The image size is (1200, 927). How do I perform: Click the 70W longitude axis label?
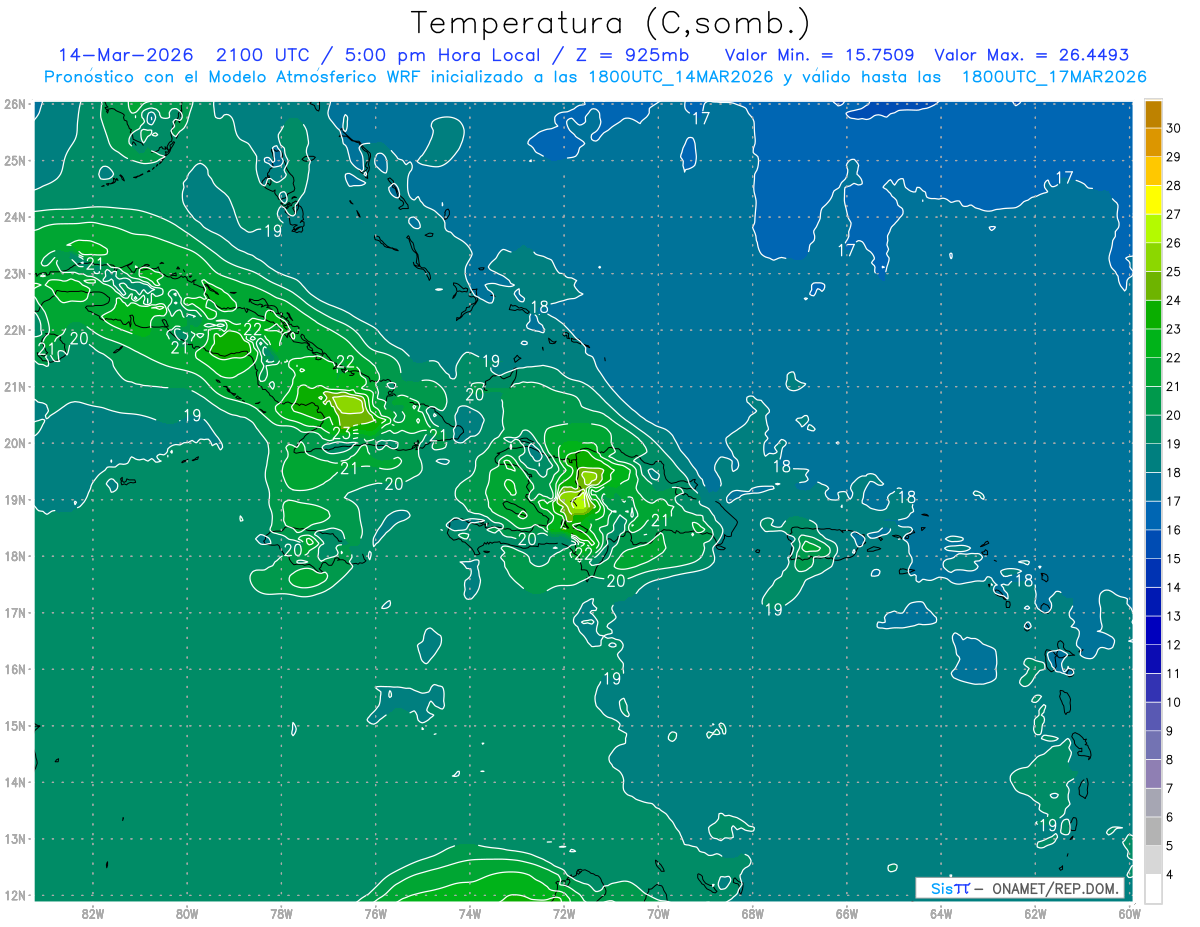658,912
